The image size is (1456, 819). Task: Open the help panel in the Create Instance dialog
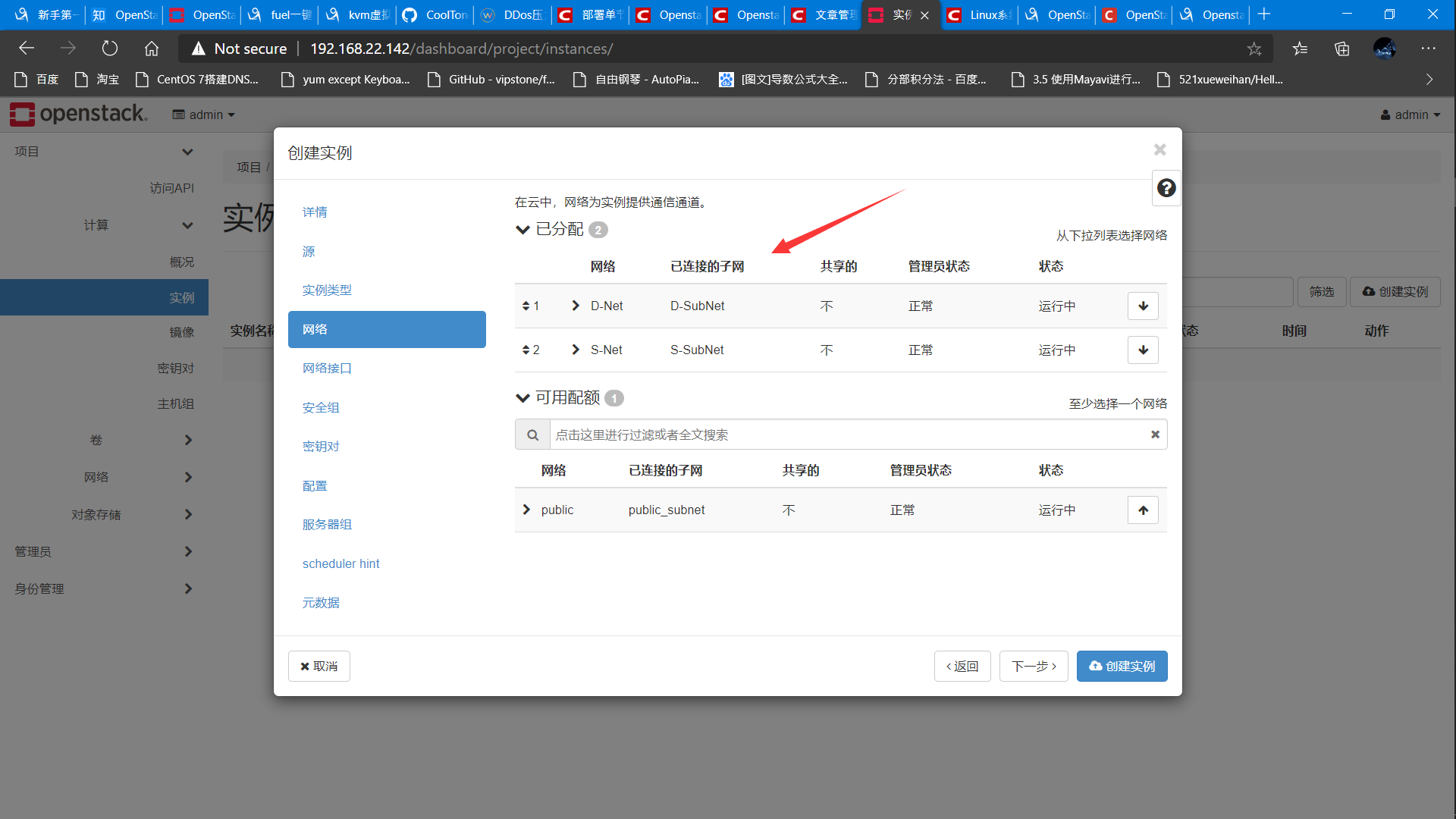1166,187
